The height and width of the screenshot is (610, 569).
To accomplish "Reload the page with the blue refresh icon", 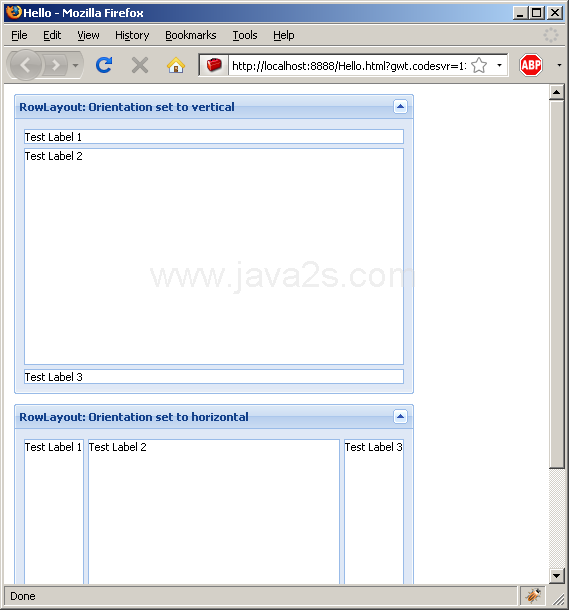I will coord(104,65).
